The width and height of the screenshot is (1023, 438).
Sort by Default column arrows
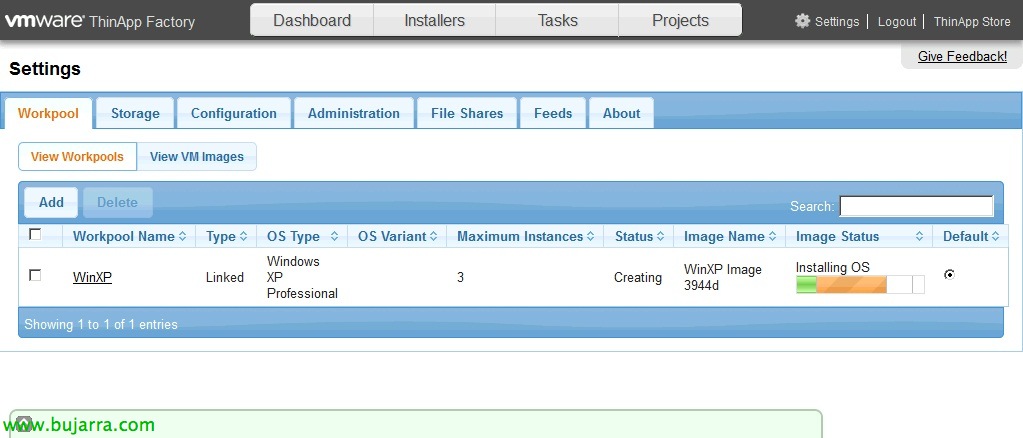tap(996, 236)
